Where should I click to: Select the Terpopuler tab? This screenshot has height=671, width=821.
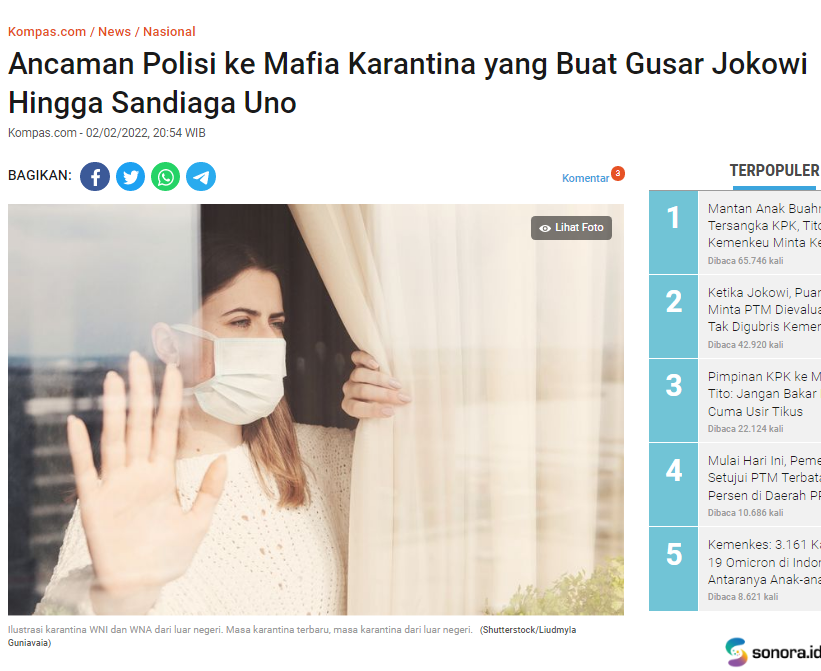(774, 171)
